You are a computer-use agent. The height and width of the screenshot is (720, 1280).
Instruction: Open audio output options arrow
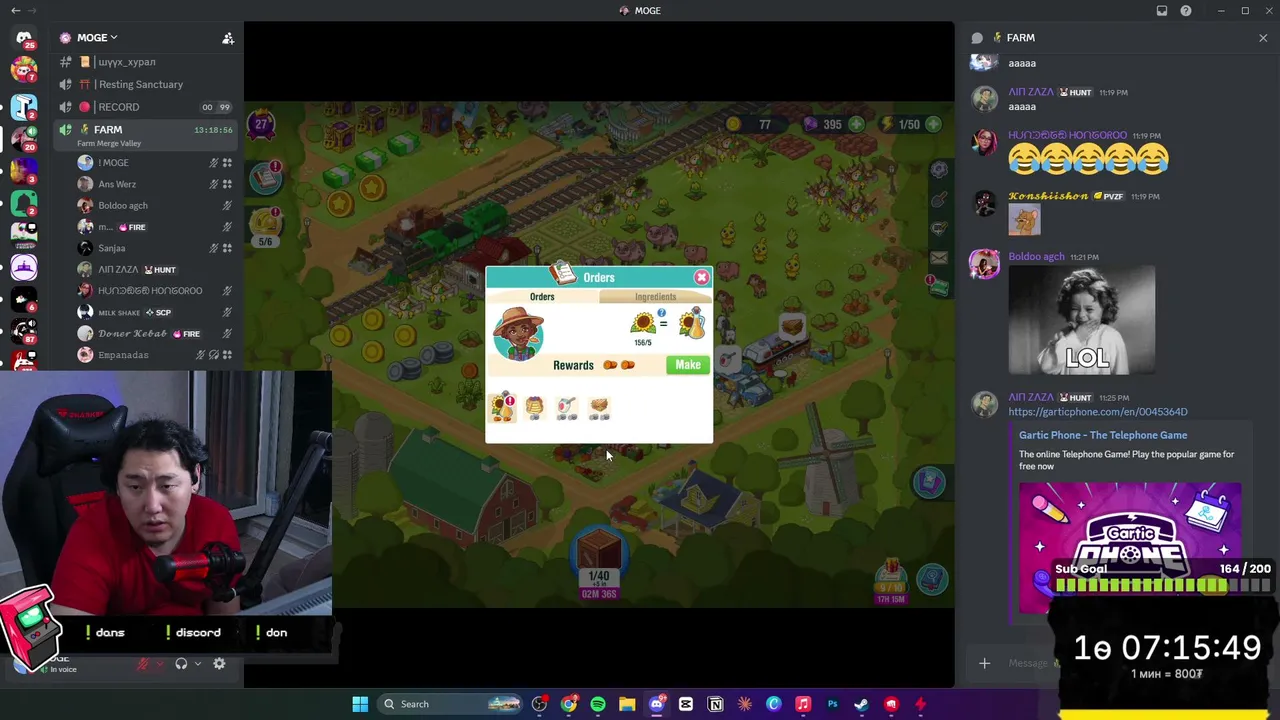click(198, 664)
